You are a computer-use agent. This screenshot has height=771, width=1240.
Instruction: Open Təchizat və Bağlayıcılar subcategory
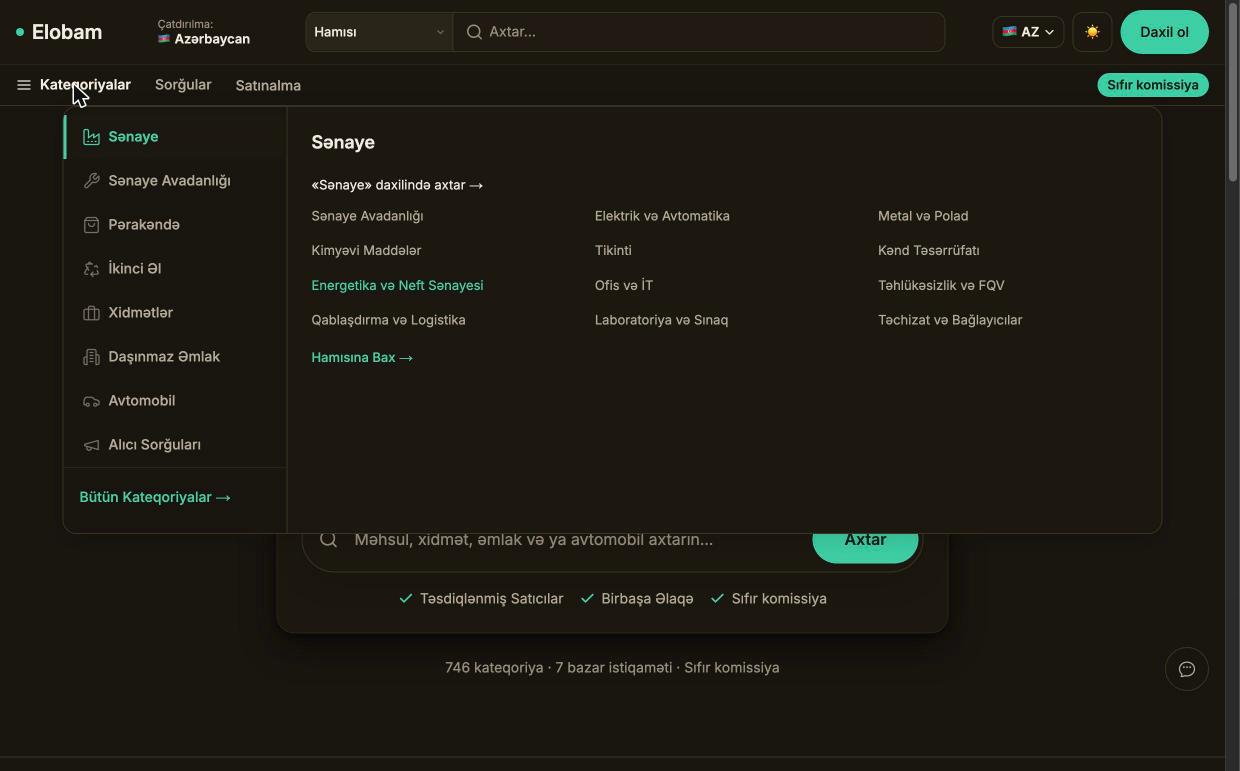point(950,320)
